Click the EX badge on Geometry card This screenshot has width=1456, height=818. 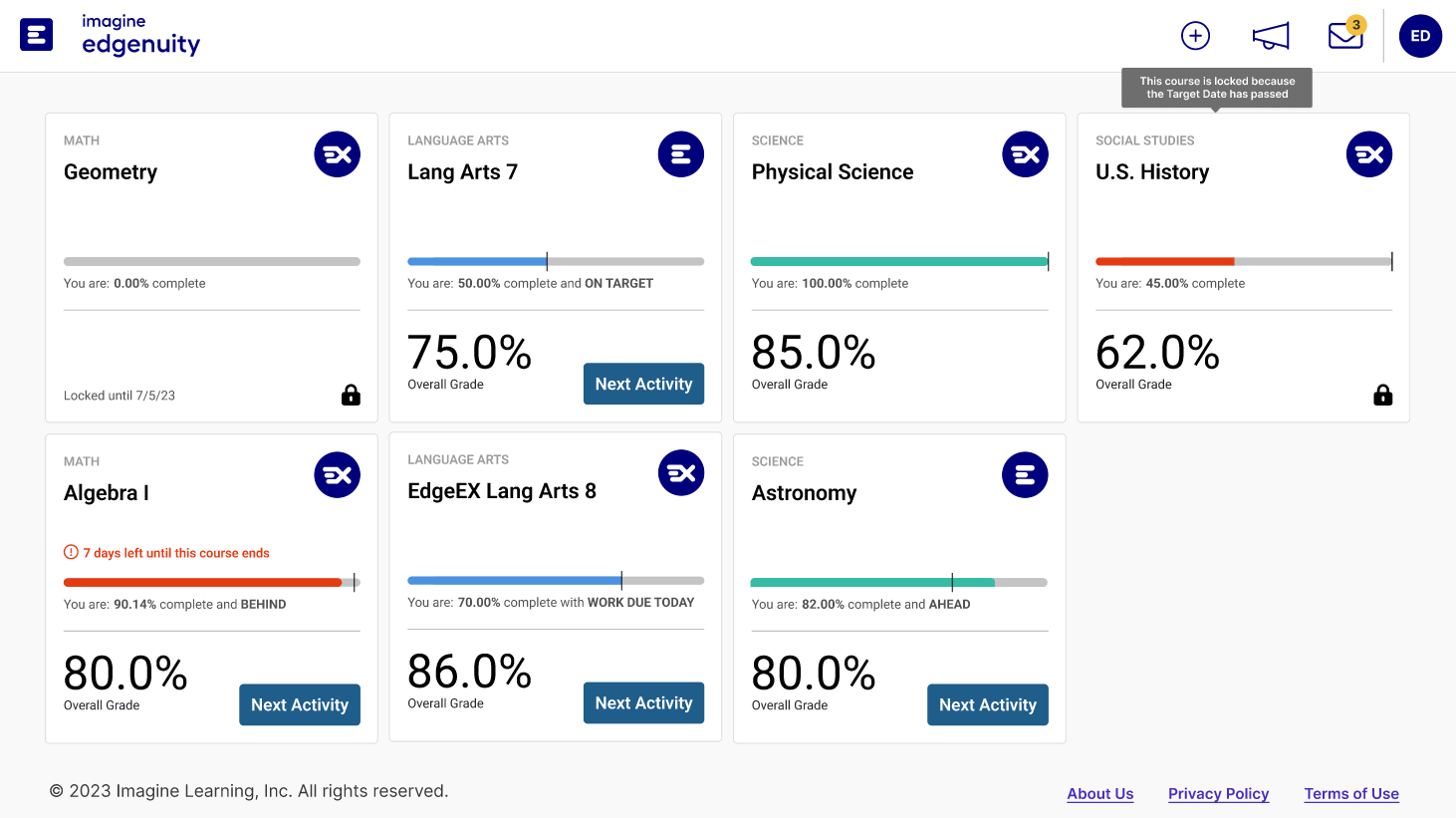(x=337, y=154)
